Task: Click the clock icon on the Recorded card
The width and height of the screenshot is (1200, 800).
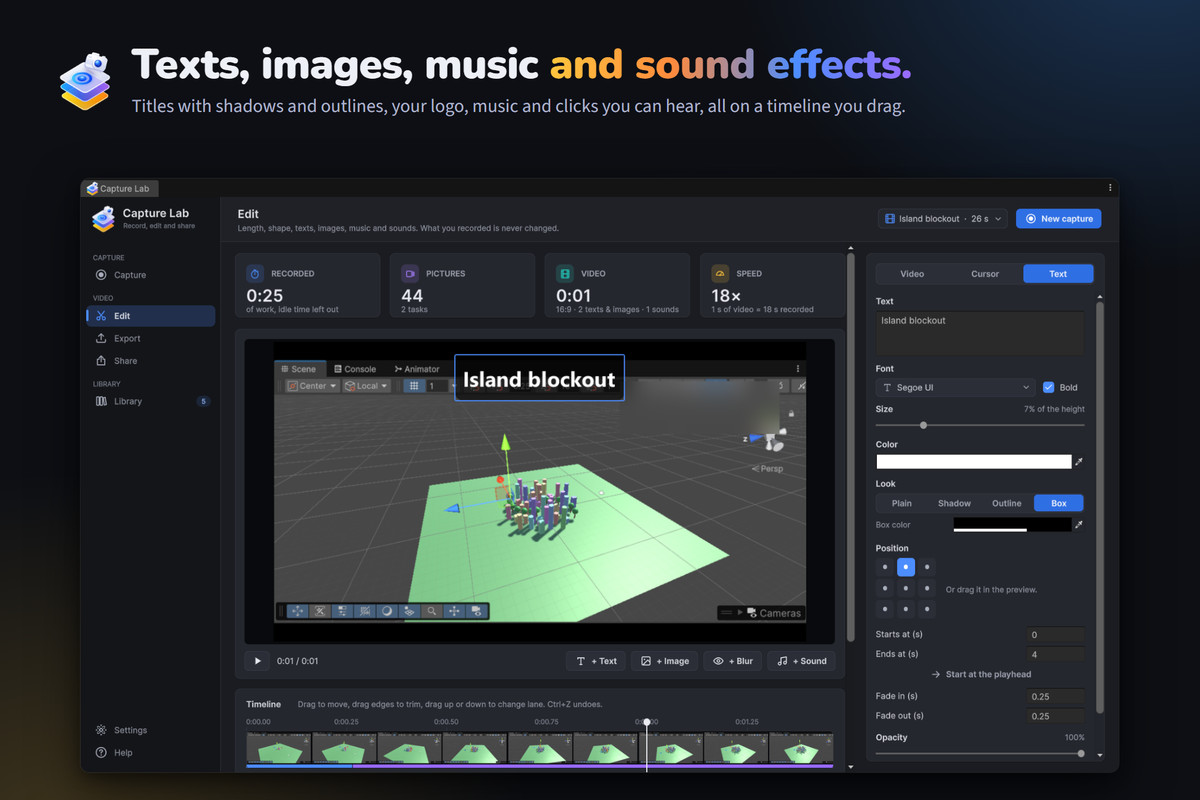Action: click(255, 273)
